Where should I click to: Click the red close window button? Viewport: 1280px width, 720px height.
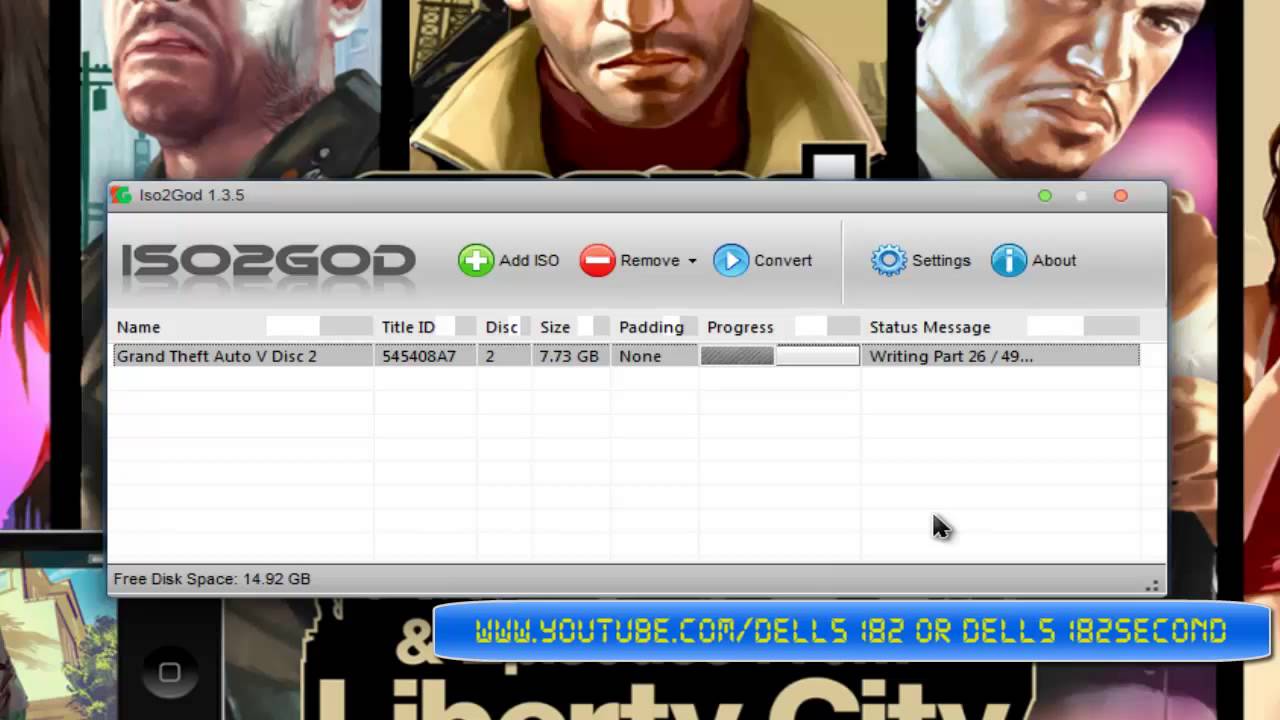pos(1121,196)
